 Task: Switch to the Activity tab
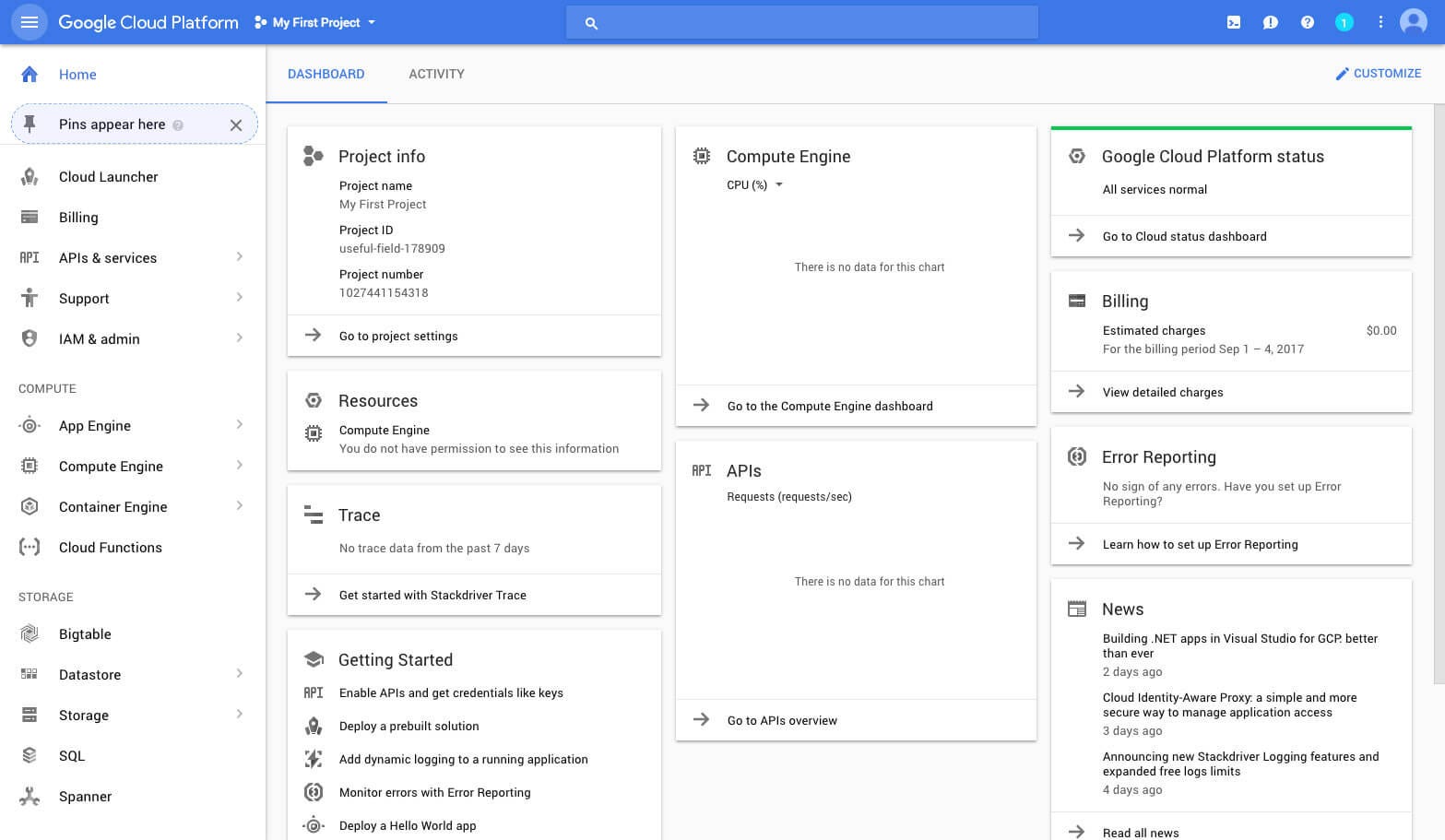tap(436, 74)
